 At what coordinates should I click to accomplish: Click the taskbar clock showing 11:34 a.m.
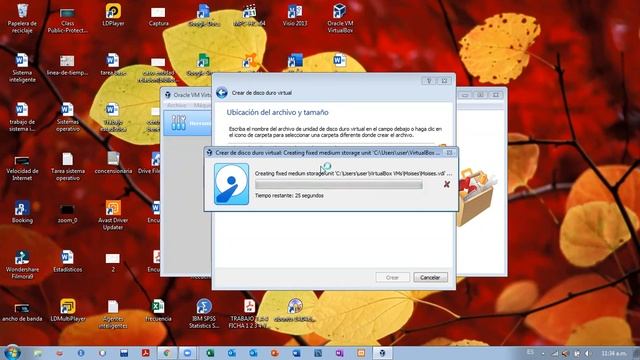click(614, 353)
